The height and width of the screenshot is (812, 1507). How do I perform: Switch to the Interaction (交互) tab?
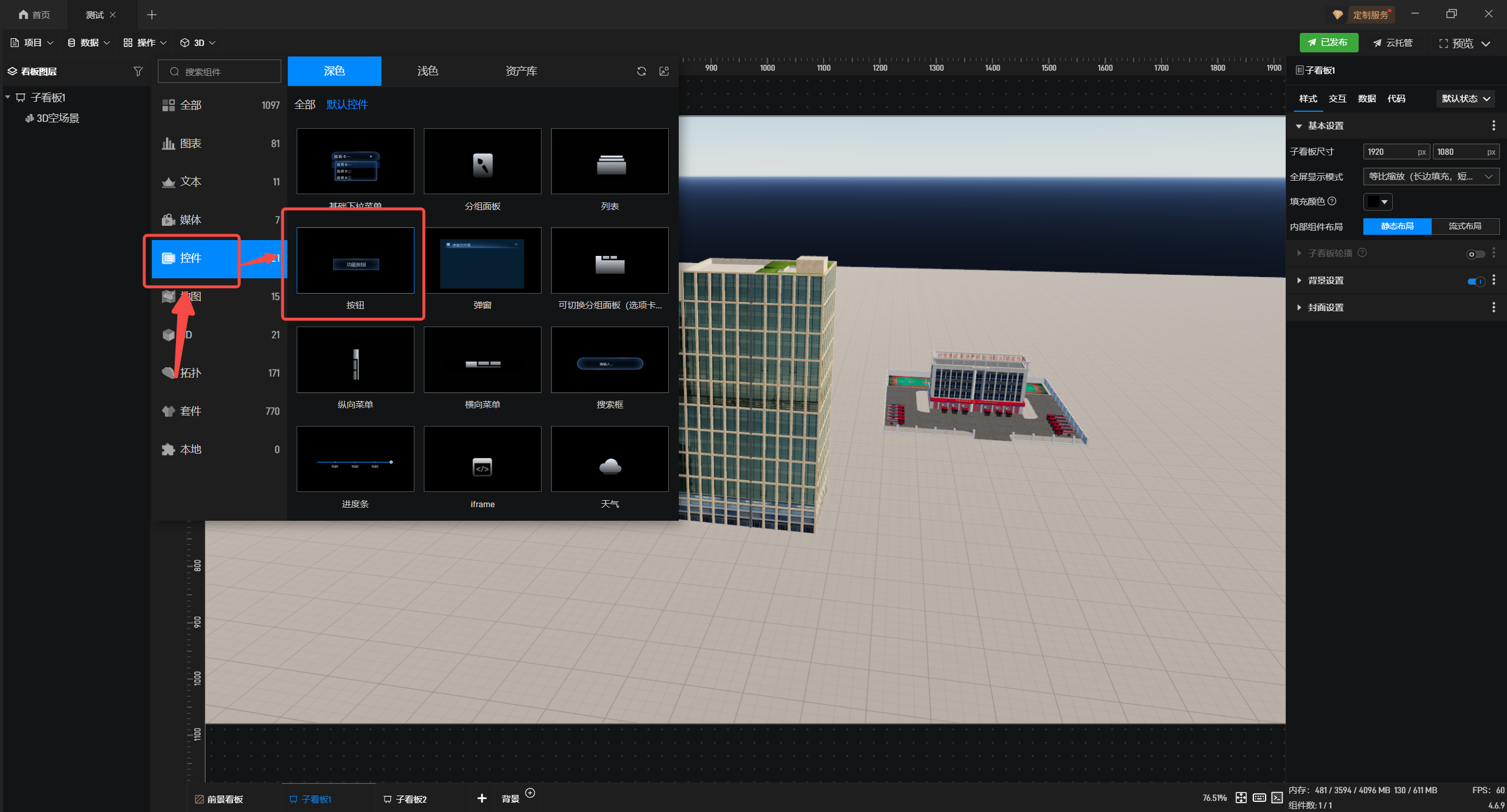pos(1337,99)
